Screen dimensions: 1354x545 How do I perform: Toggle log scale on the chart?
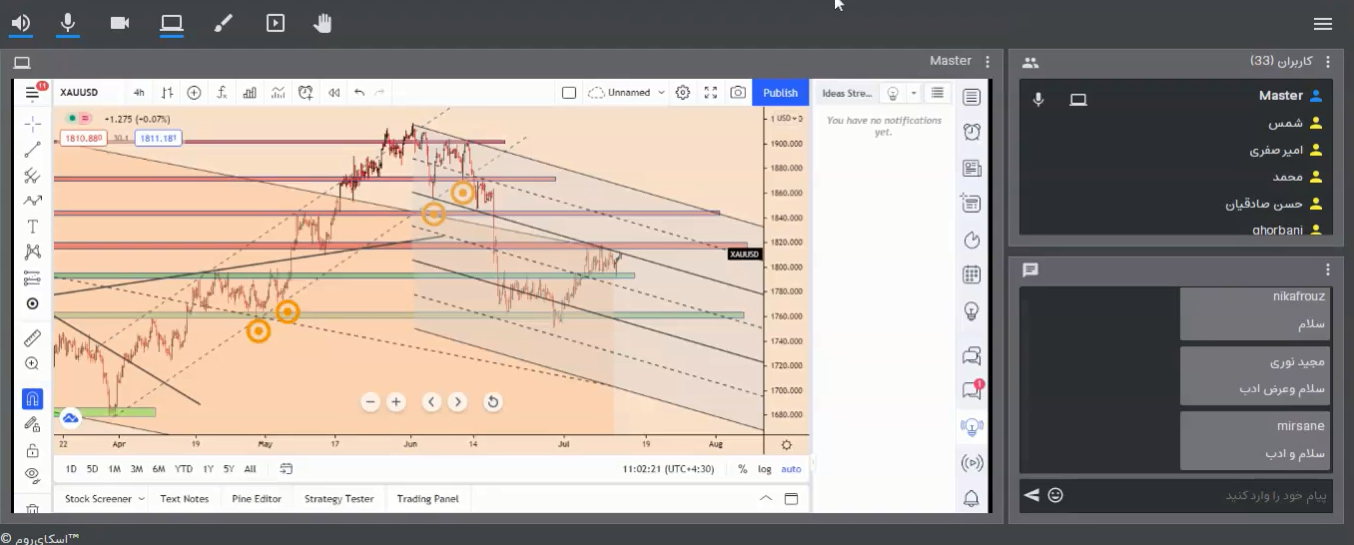tap(765, 469)
